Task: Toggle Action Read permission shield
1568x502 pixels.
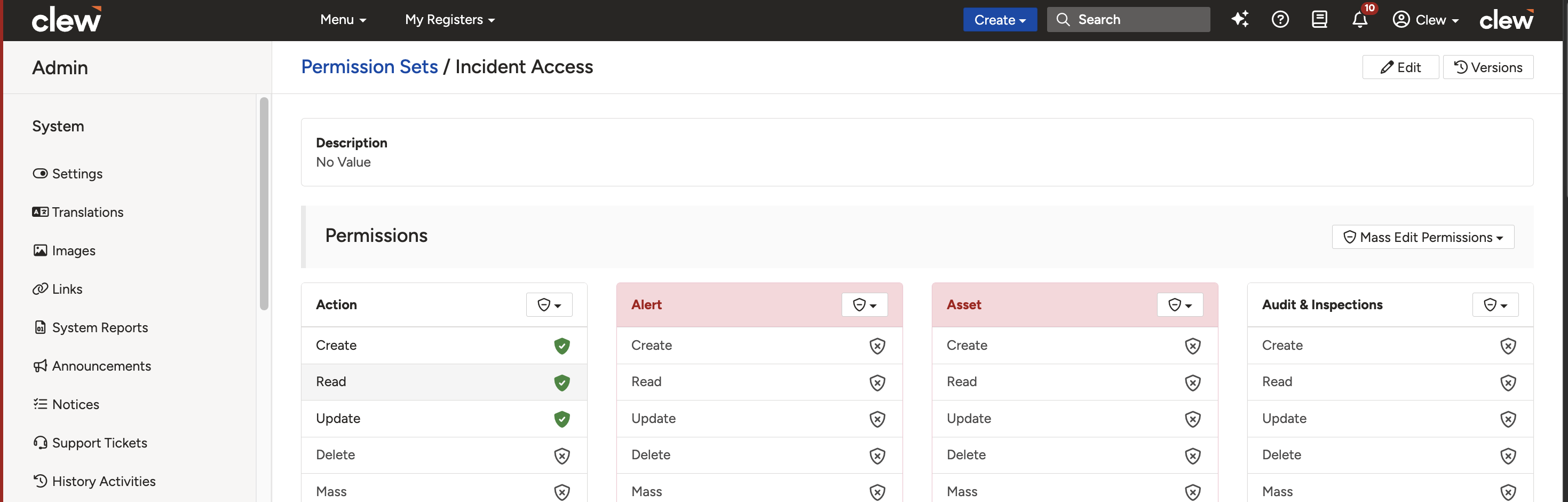Action: [562, 382]
